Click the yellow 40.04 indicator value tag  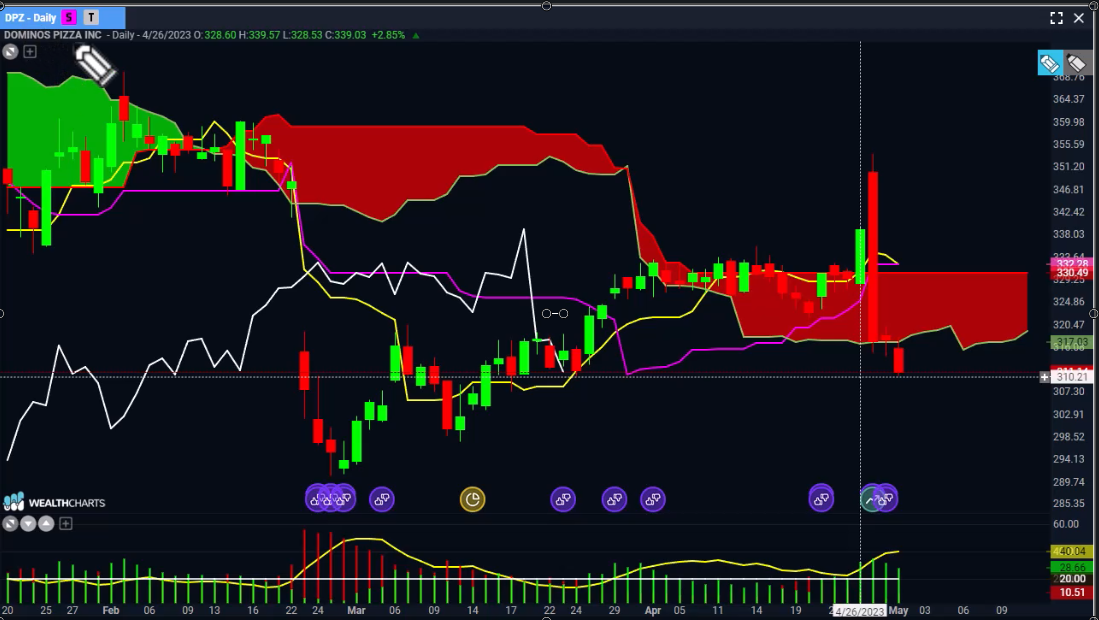point(1071,551)
